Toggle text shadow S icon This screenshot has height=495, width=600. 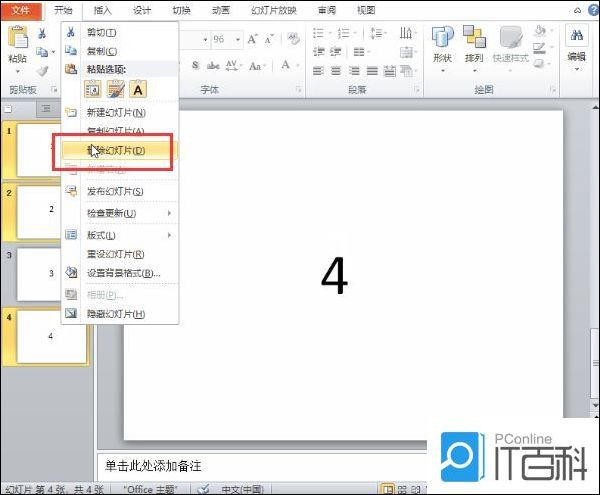coord(195,65)
